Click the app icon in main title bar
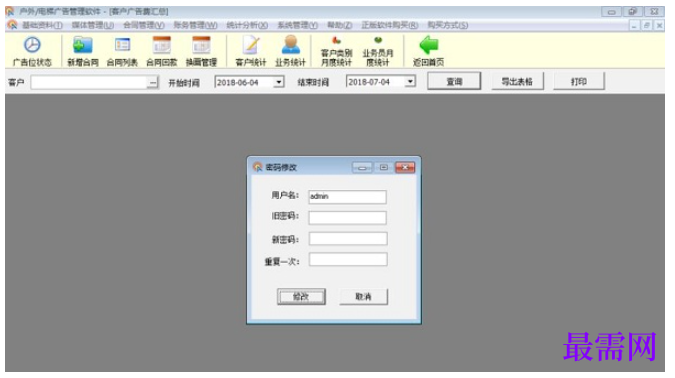The image size is (675, 378). 10,12
